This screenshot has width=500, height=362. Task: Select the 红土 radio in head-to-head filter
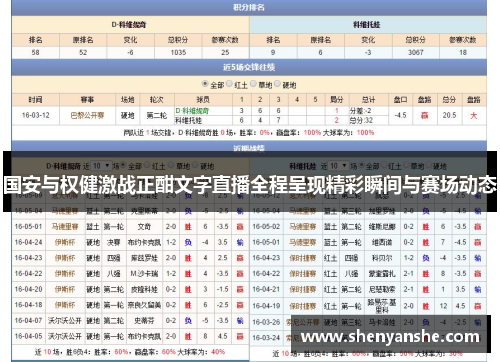(x=229, y=84)
